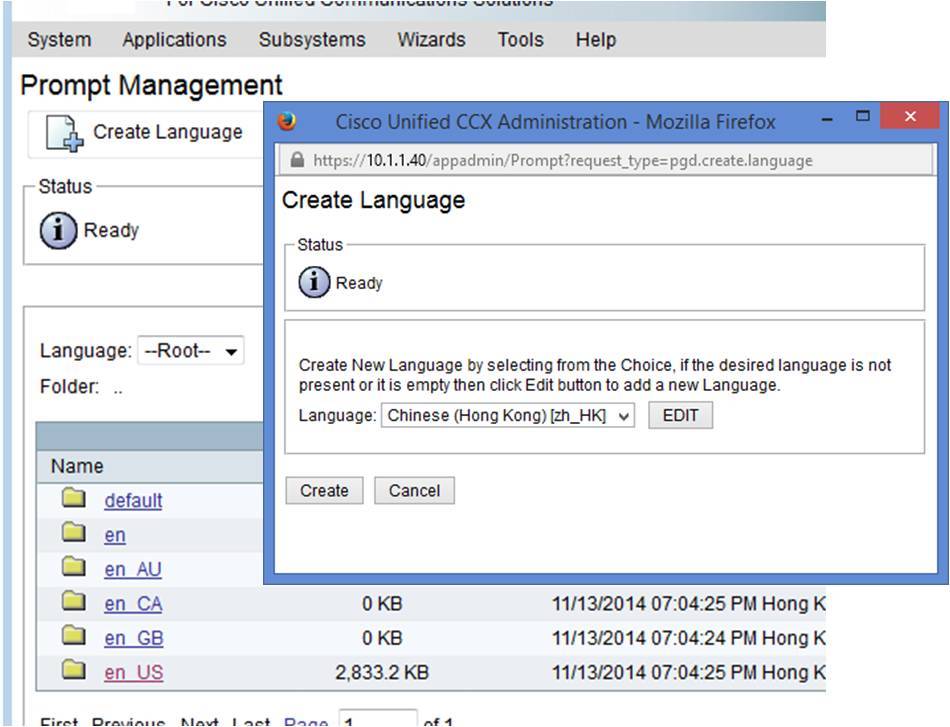Click the Create Language toolbar label

coord(168,132)
